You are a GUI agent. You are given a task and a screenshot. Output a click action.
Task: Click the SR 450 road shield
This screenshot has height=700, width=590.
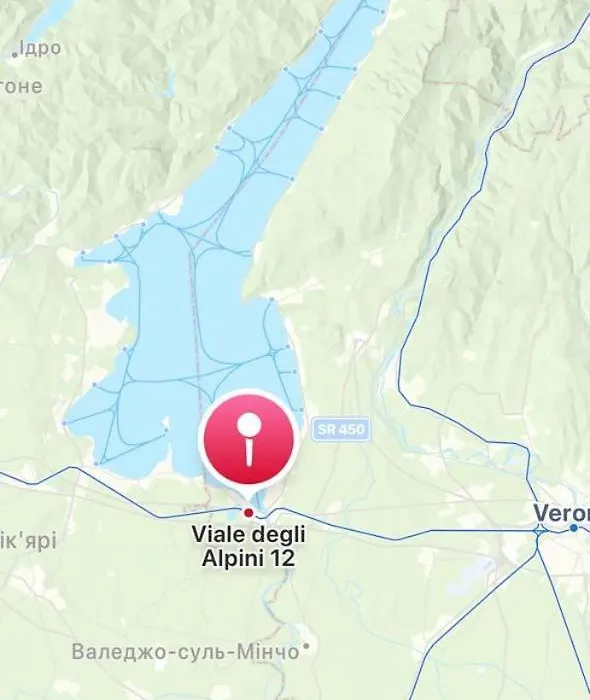pos(341,429)
